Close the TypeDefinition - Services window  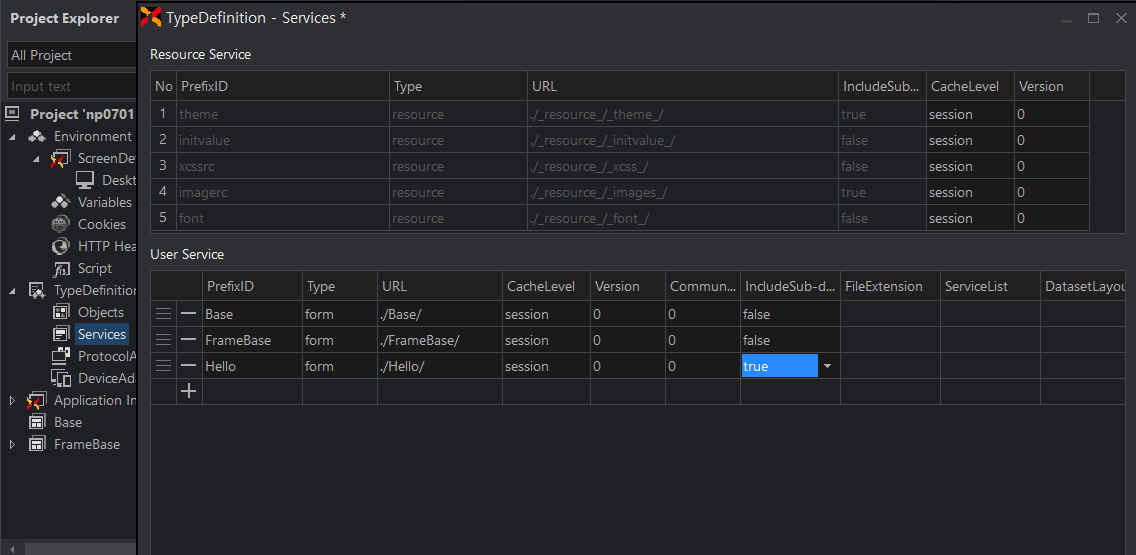pyautogui.click(x=1120, y=18)
